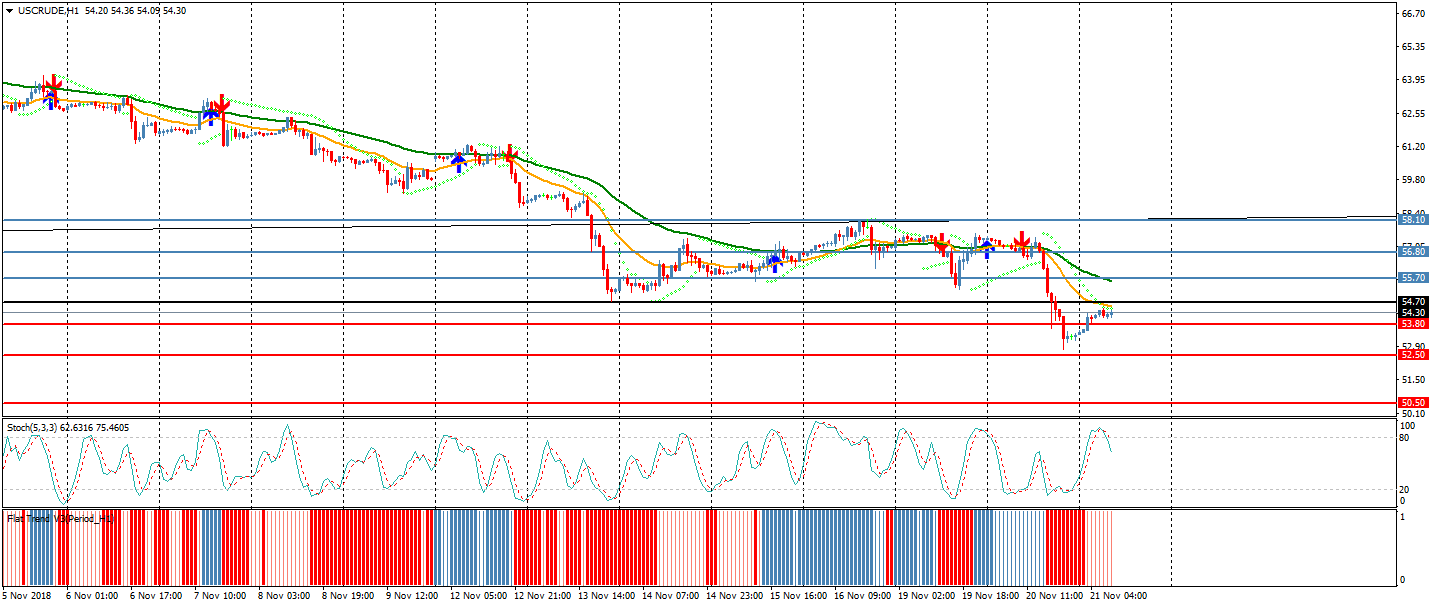Select the red 50.50 price level tag

1413,402
